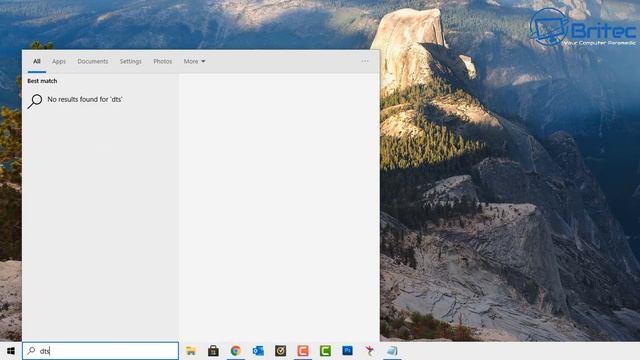Click the taskbar search box containing 'dts'

pos(100,351)
